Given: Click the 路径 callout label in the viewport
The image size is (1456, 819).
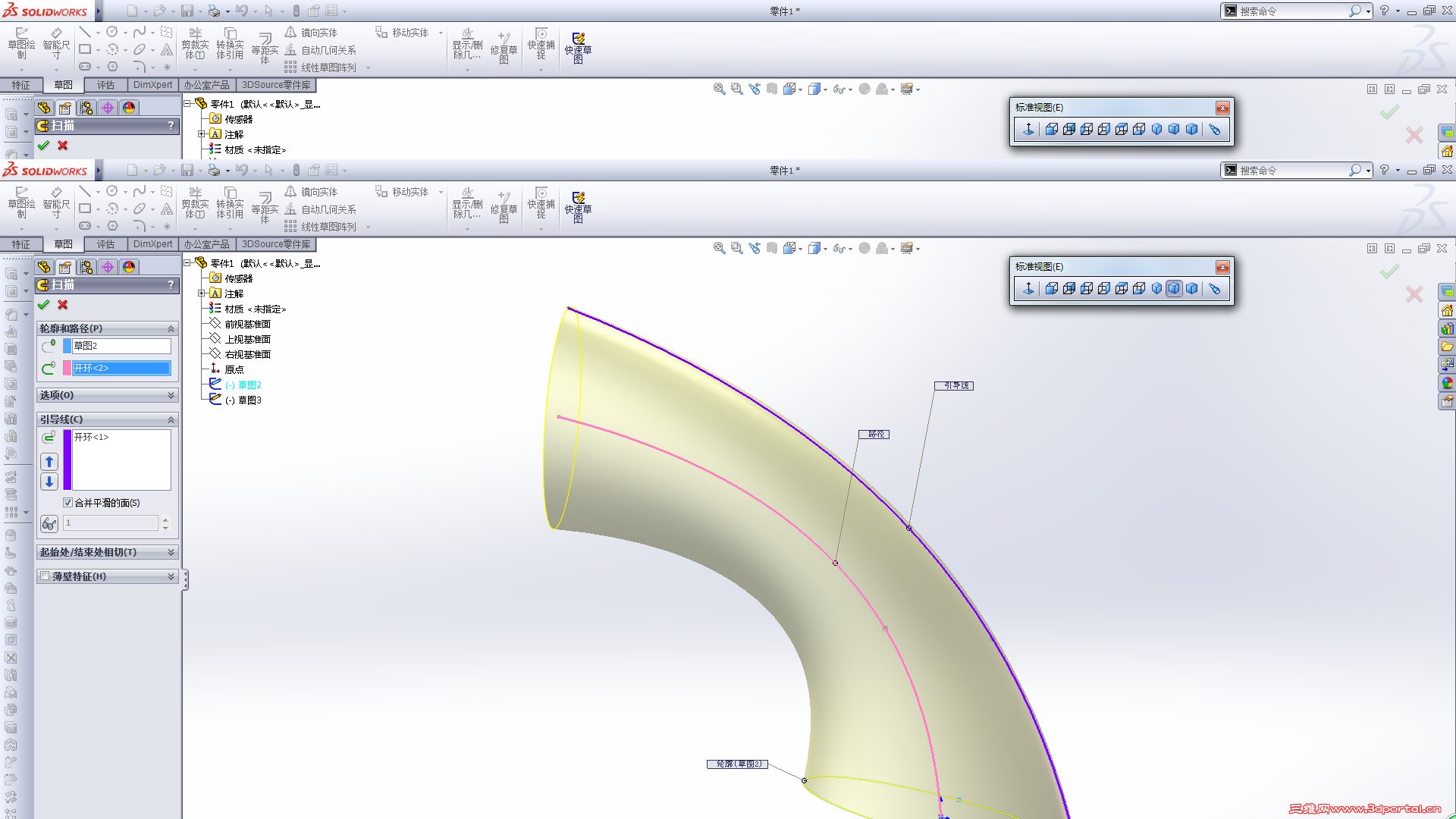Looking at the screenshot, I should click(x=874, y=435).
